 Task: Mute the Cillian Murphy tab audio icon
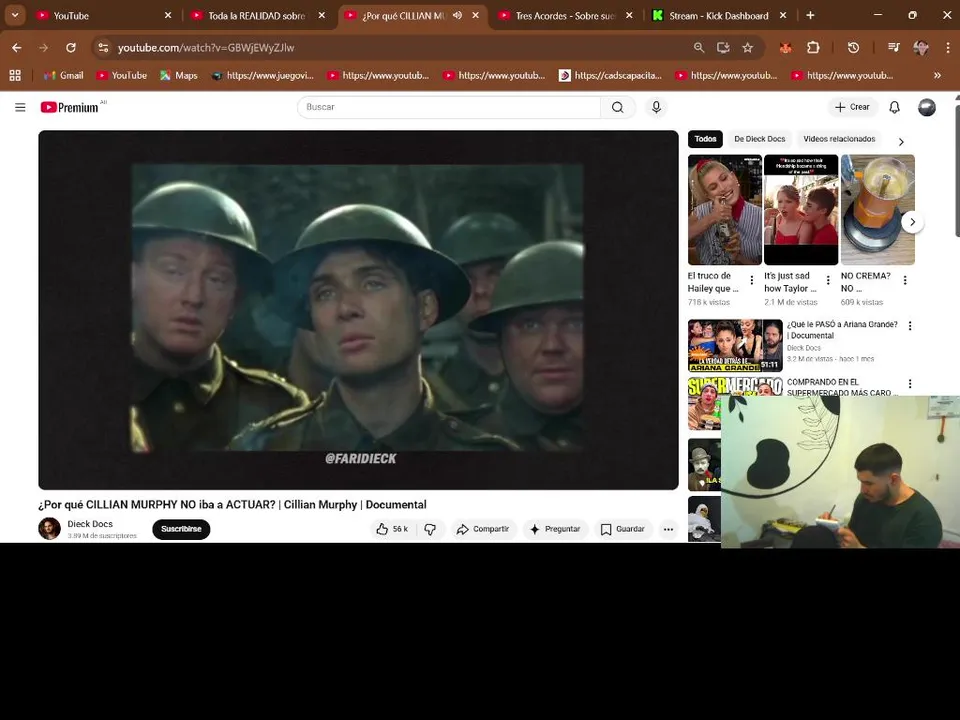[x=457, y=15]
